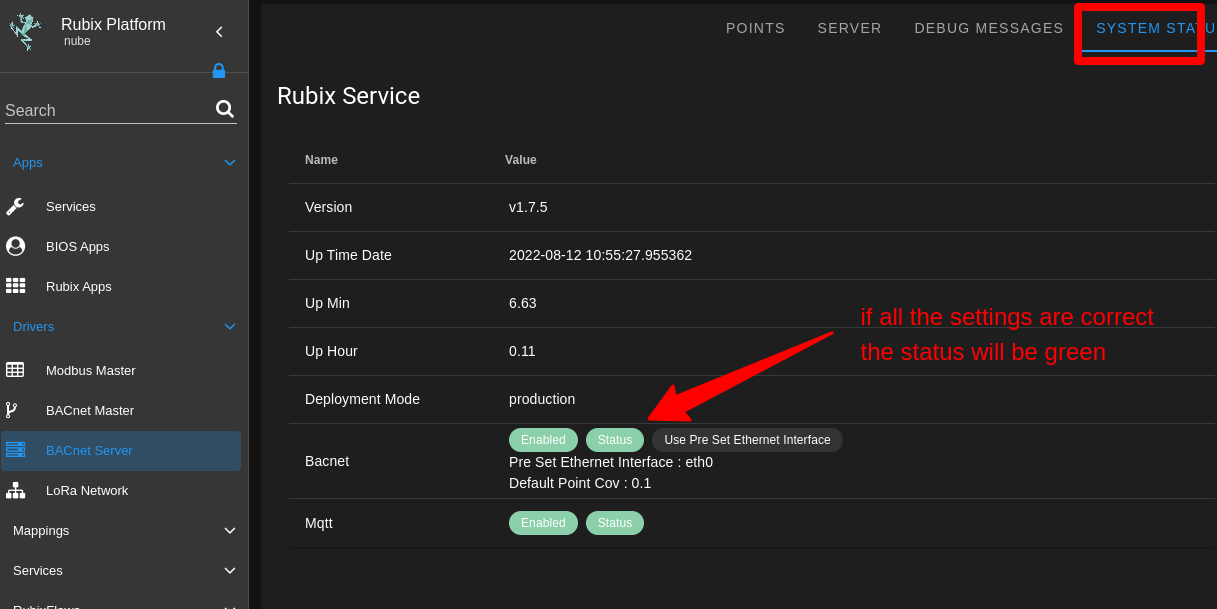This screenshot has width=1217, height=609.
Task: Click the blue lock icon
Action: point(219,71)
